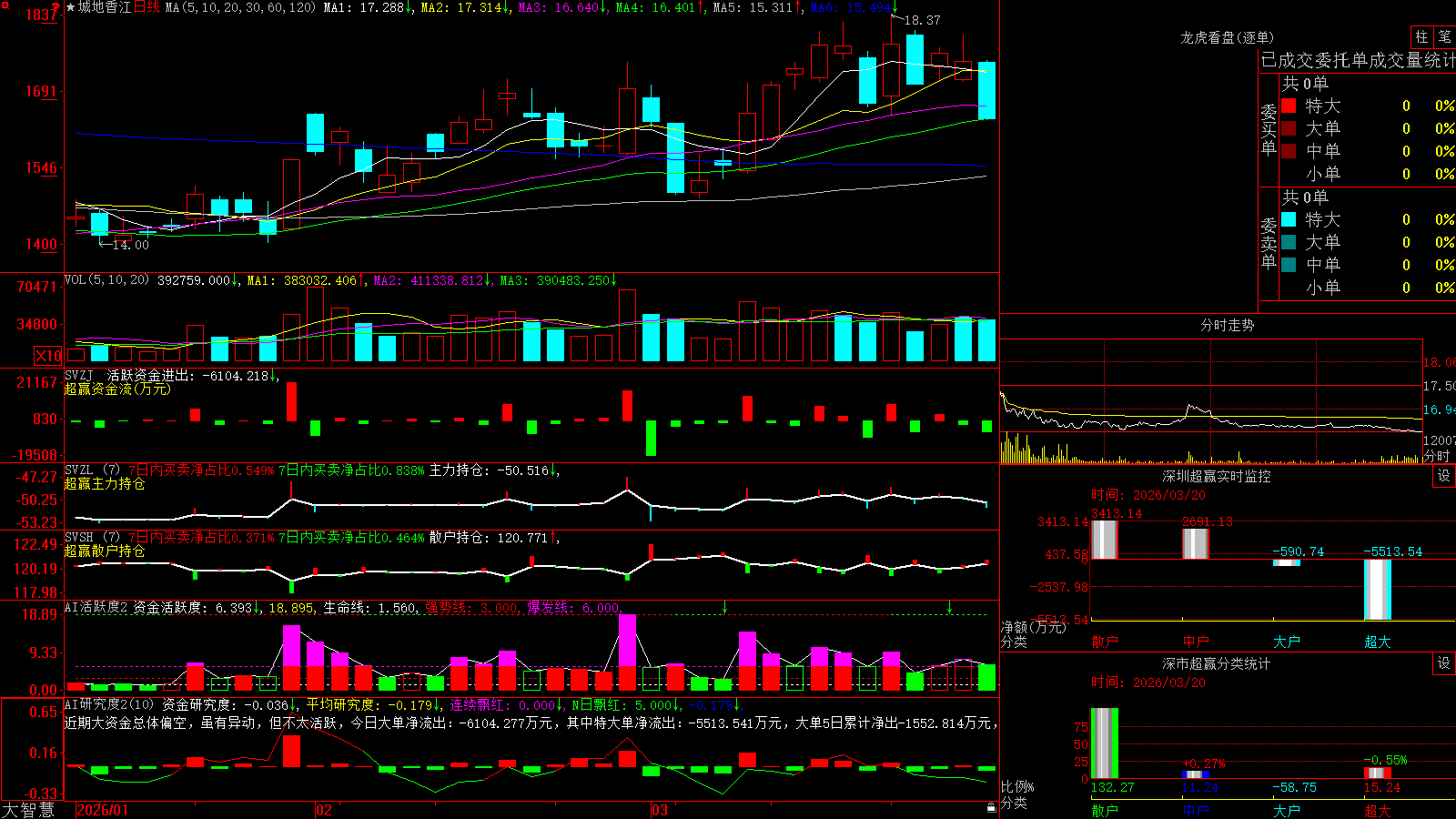The image size is (1456, 819).
Task: Click the 2026/01 date marker on time axis
Action: tap(103, 810)
